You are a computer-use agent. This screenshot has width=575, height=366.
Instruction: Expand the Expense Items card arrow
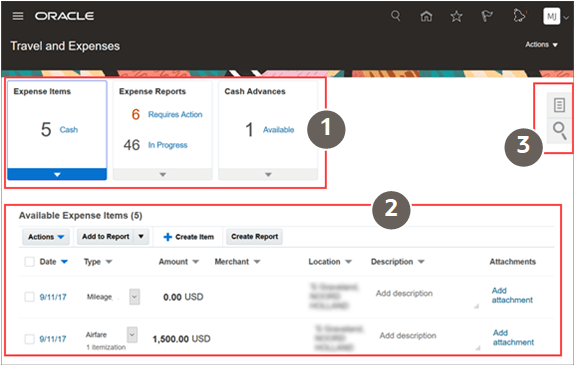point(57,175)
